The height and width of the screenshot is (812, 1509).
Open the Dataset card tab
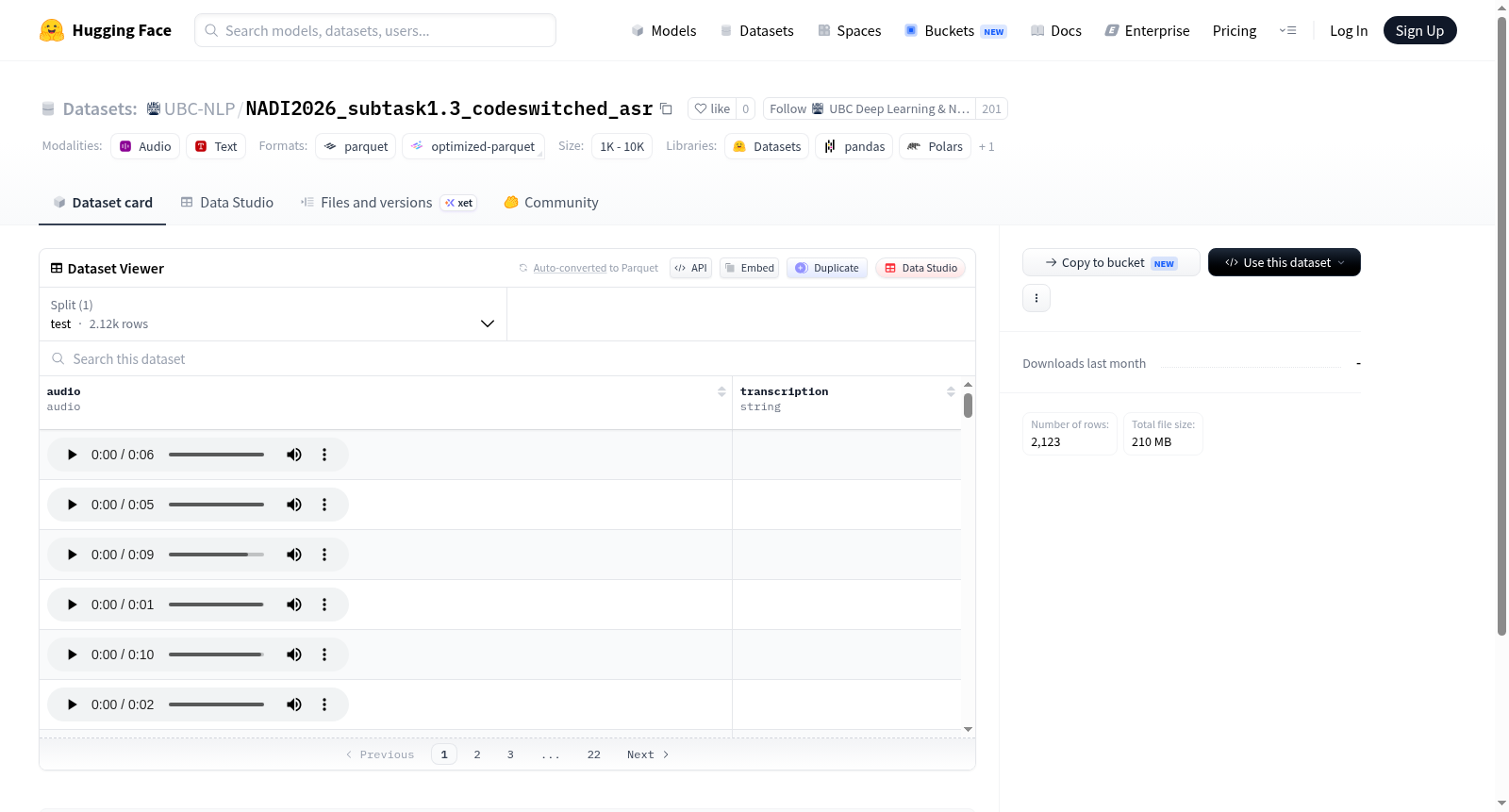pyautogui.click(x=102, y=203)
